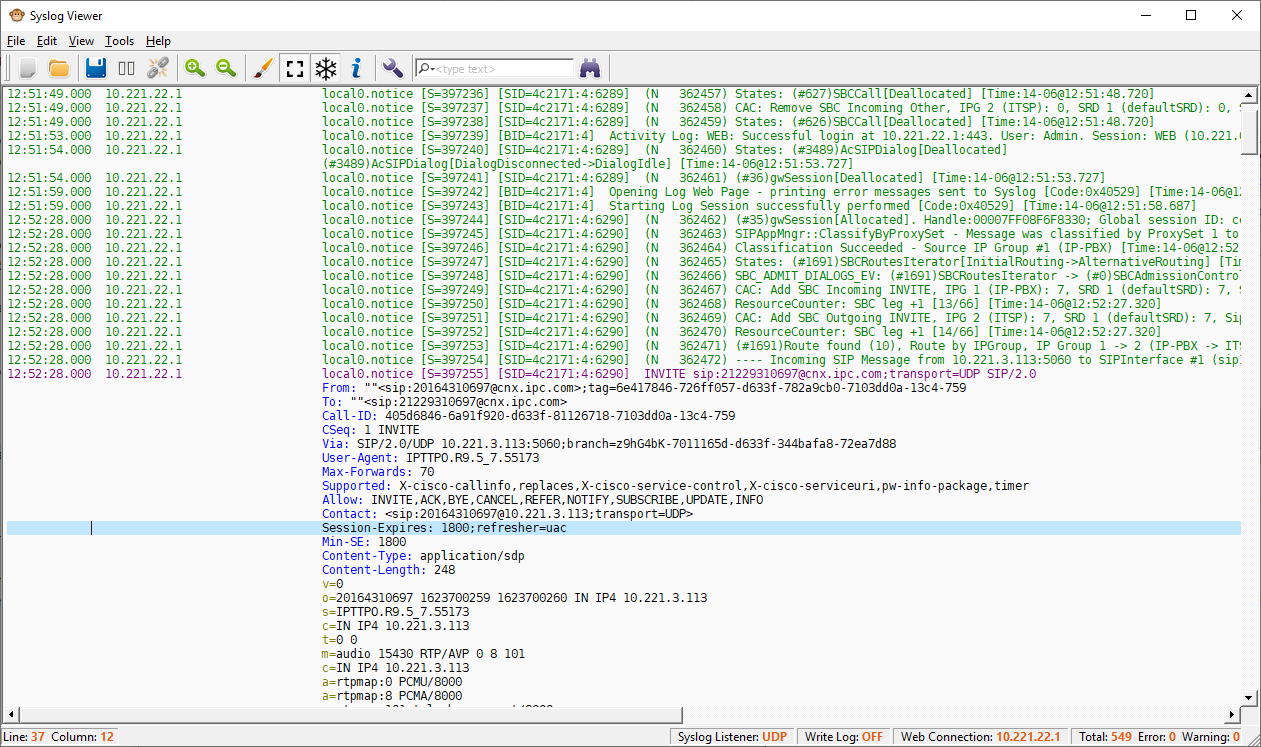This screenshot has height=747, width=1261.
Task: Open options via the wrench icon
Action: [393, 68]
